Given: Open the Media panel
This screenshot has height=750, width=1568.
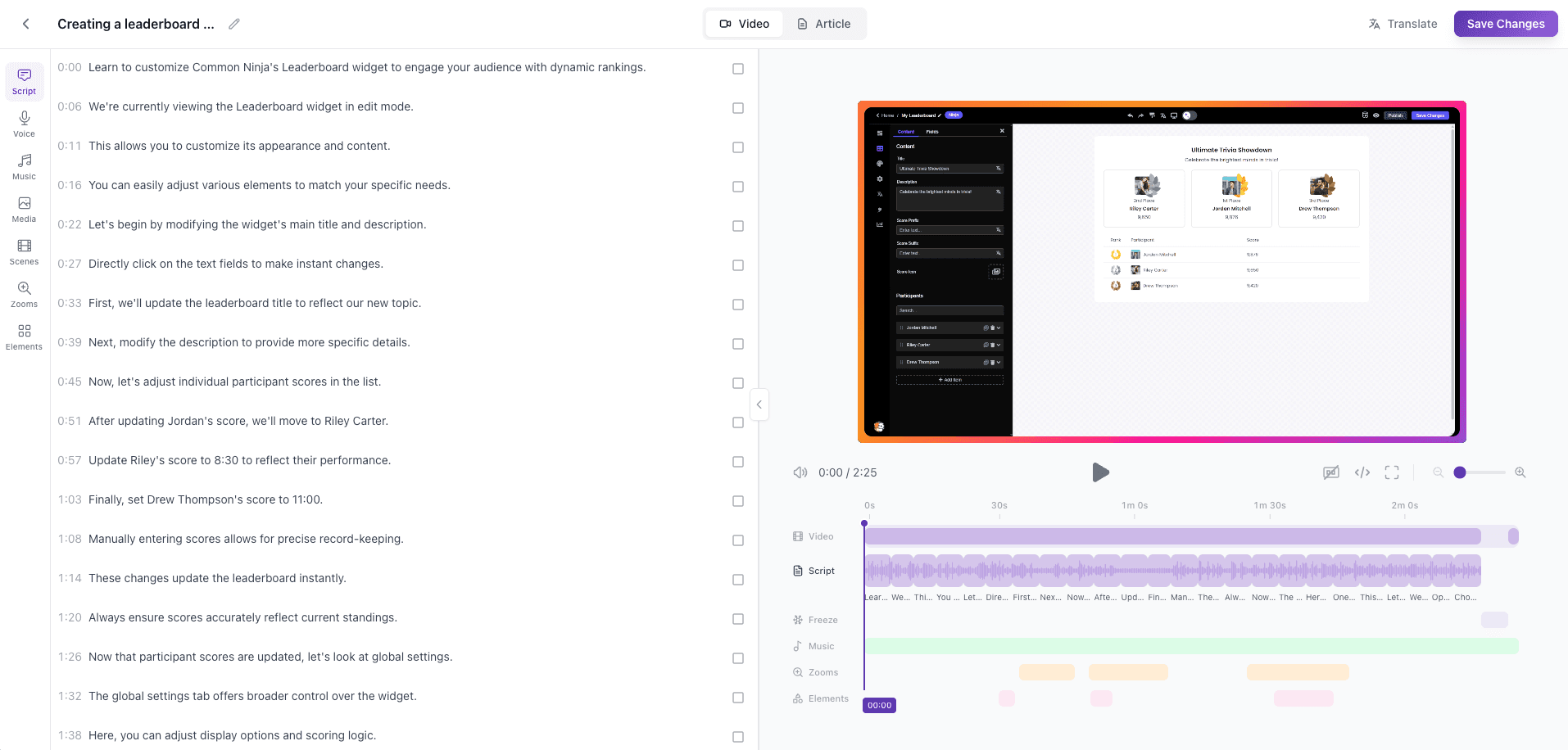Looking at the screenshot, I should 24,209.
